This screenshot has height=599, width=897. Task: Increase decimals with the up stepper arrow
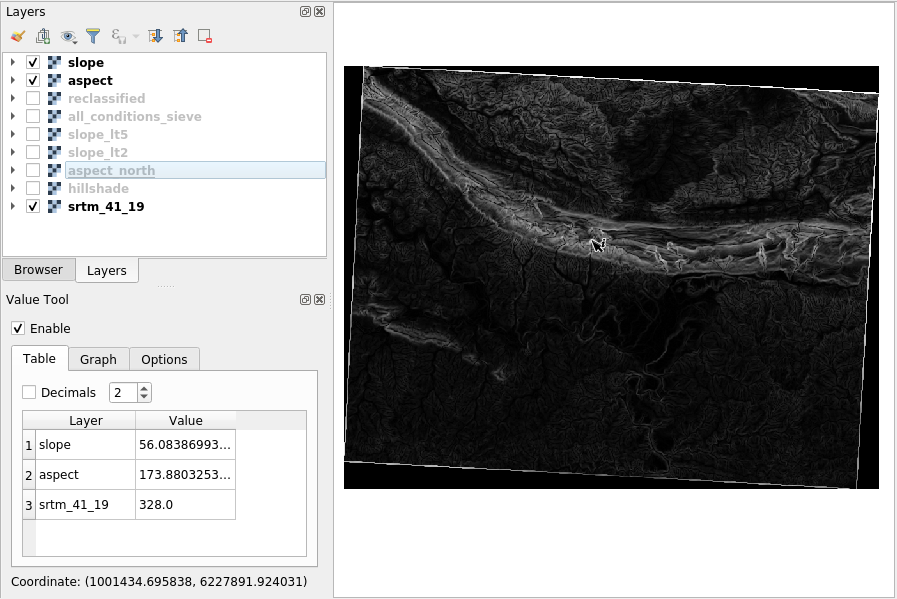click(x=142, y=388)
